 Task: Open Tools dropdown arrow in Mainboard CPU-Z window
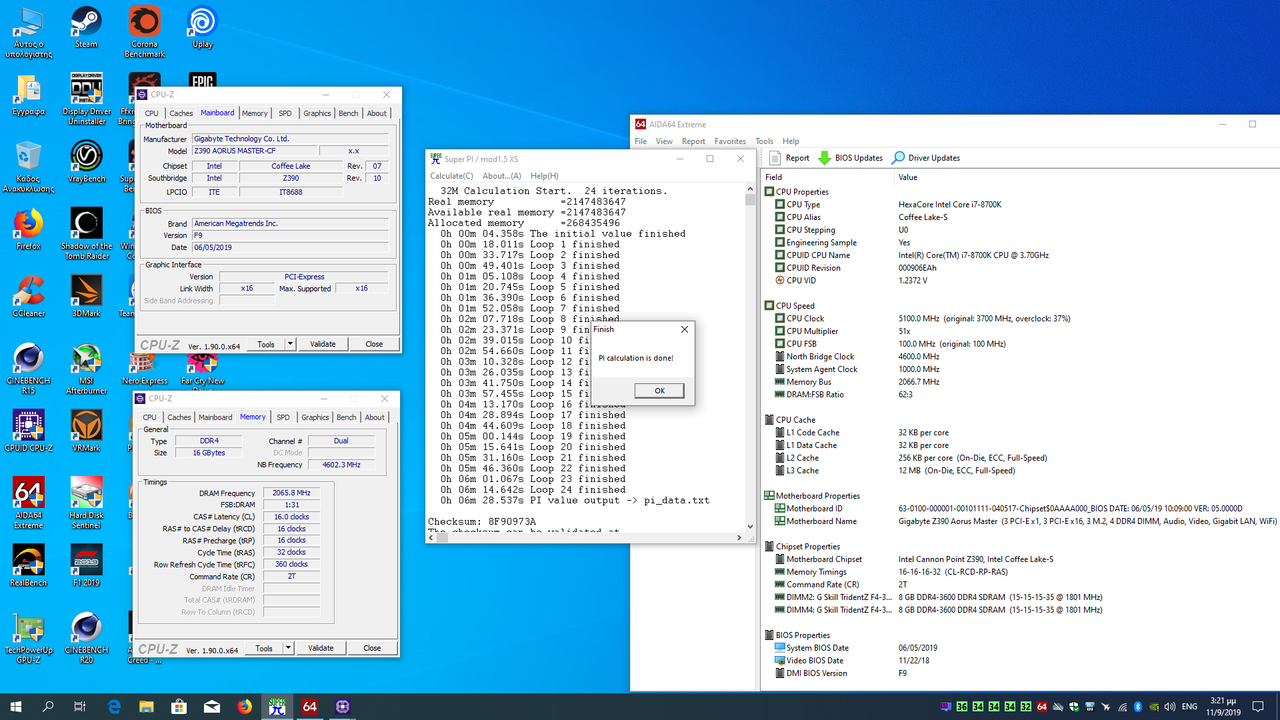(290, 344)
